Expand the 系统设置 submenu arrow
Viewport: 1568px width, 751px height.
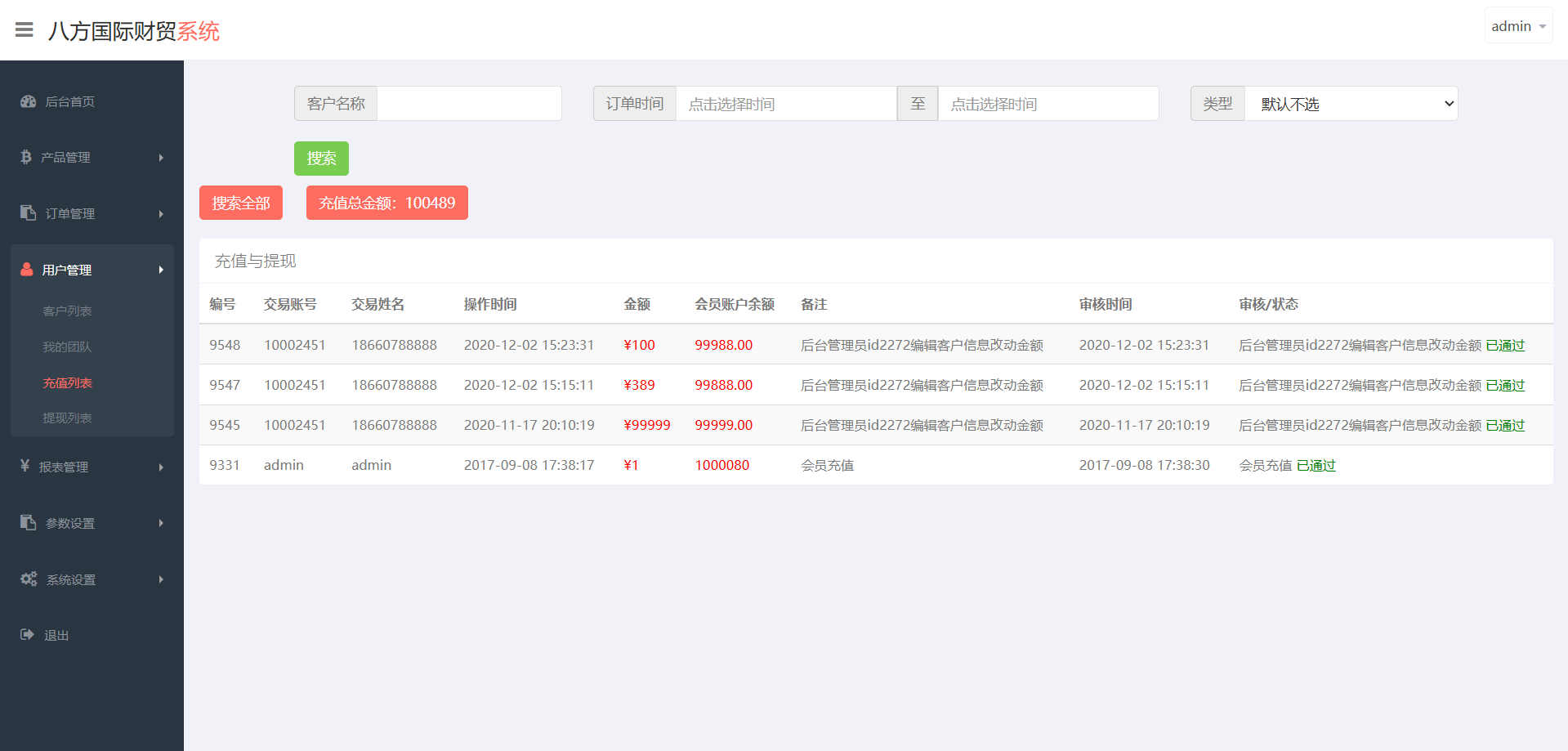161,579
